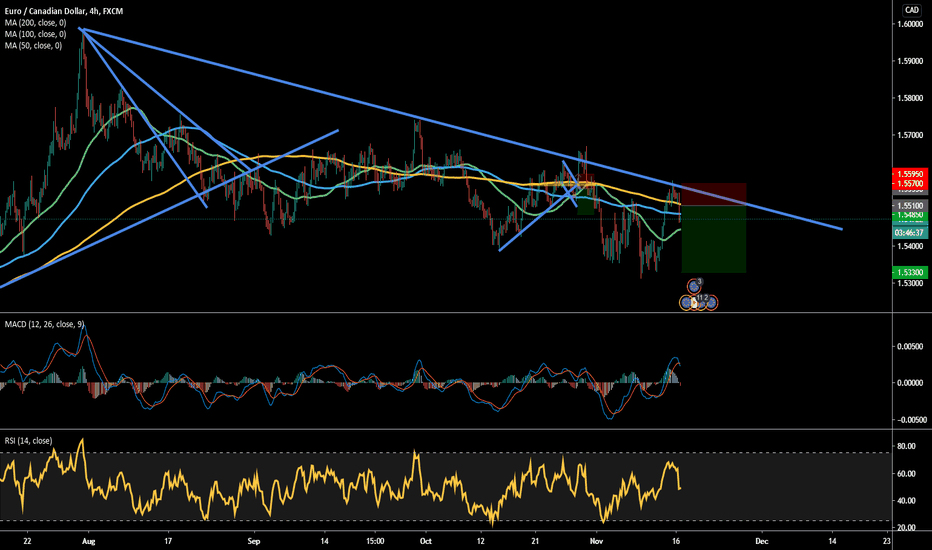The height and width of the screenshot is (550, 932).
Task: Click the Nov label on time axis
Action: [597, 541]
